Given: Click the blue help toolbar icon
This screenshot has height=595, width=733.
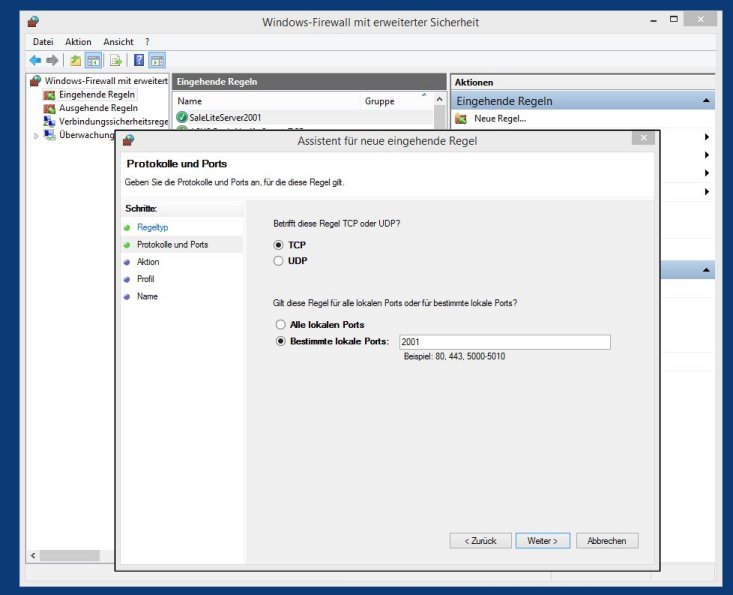Looking at the screenshot, I should click(139, 60).
